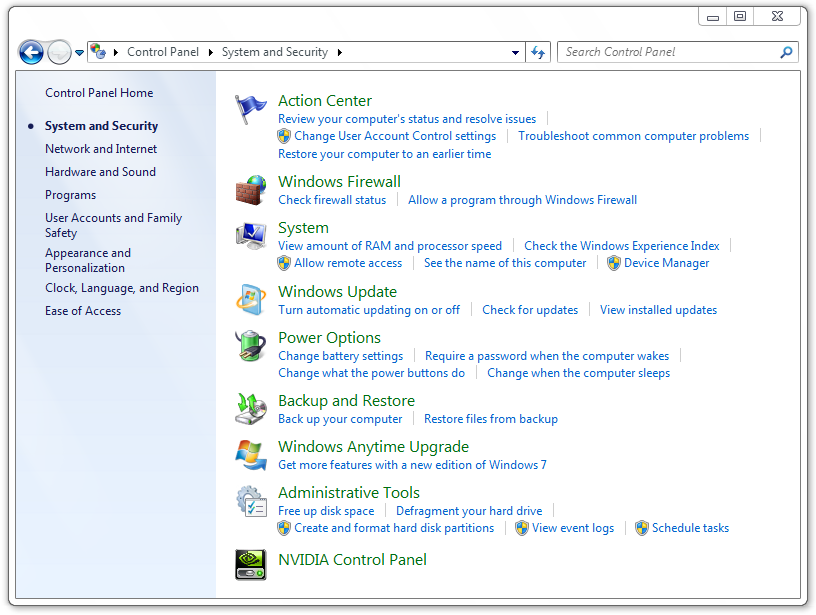Restore your computer to an earlier time
Screen dimensions: 816x615
pos(385,154)
